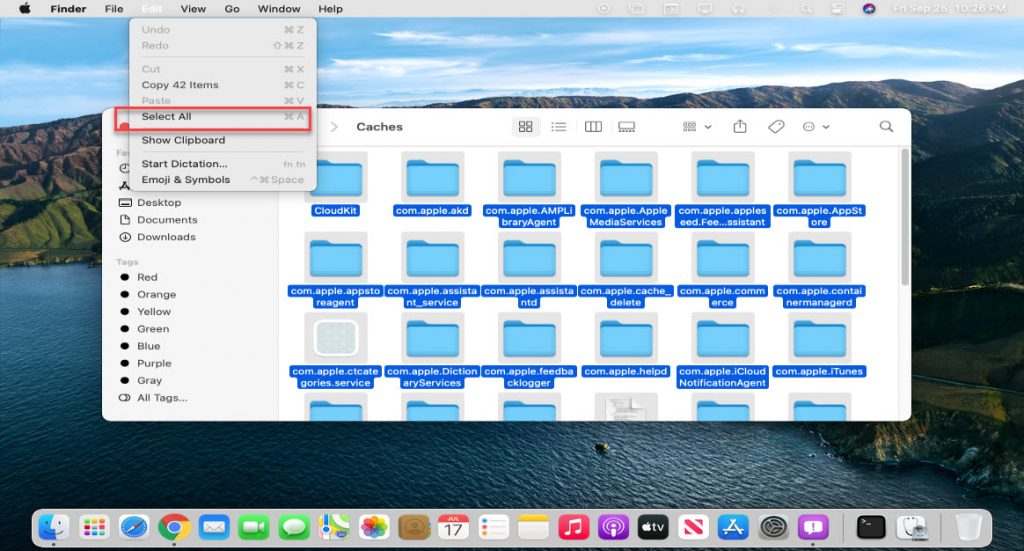1024x551 pixels.
Task: Open App Store from the Dock
Action: click(x=733, y=527)
